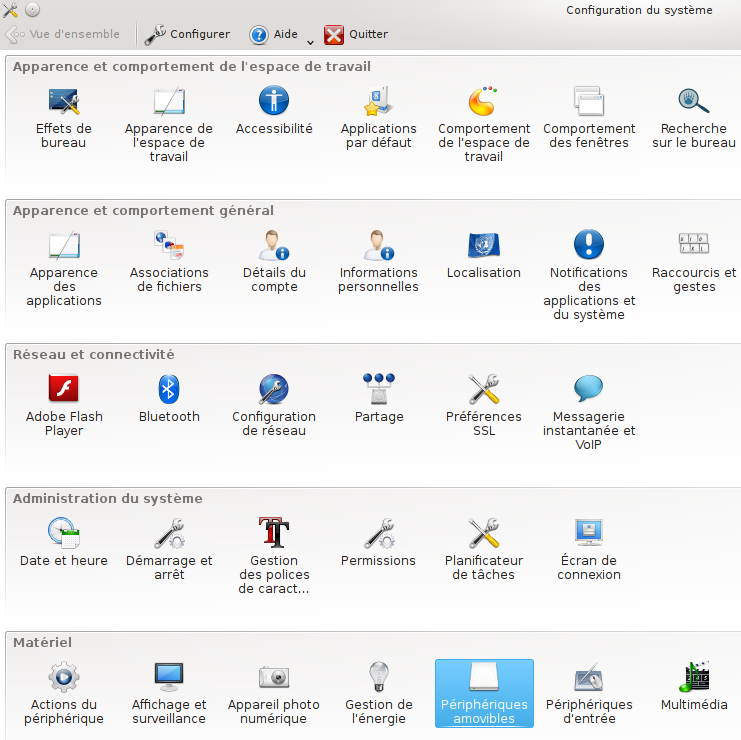
Task: Open Actions du périphérique
Action: pos(64,694)
